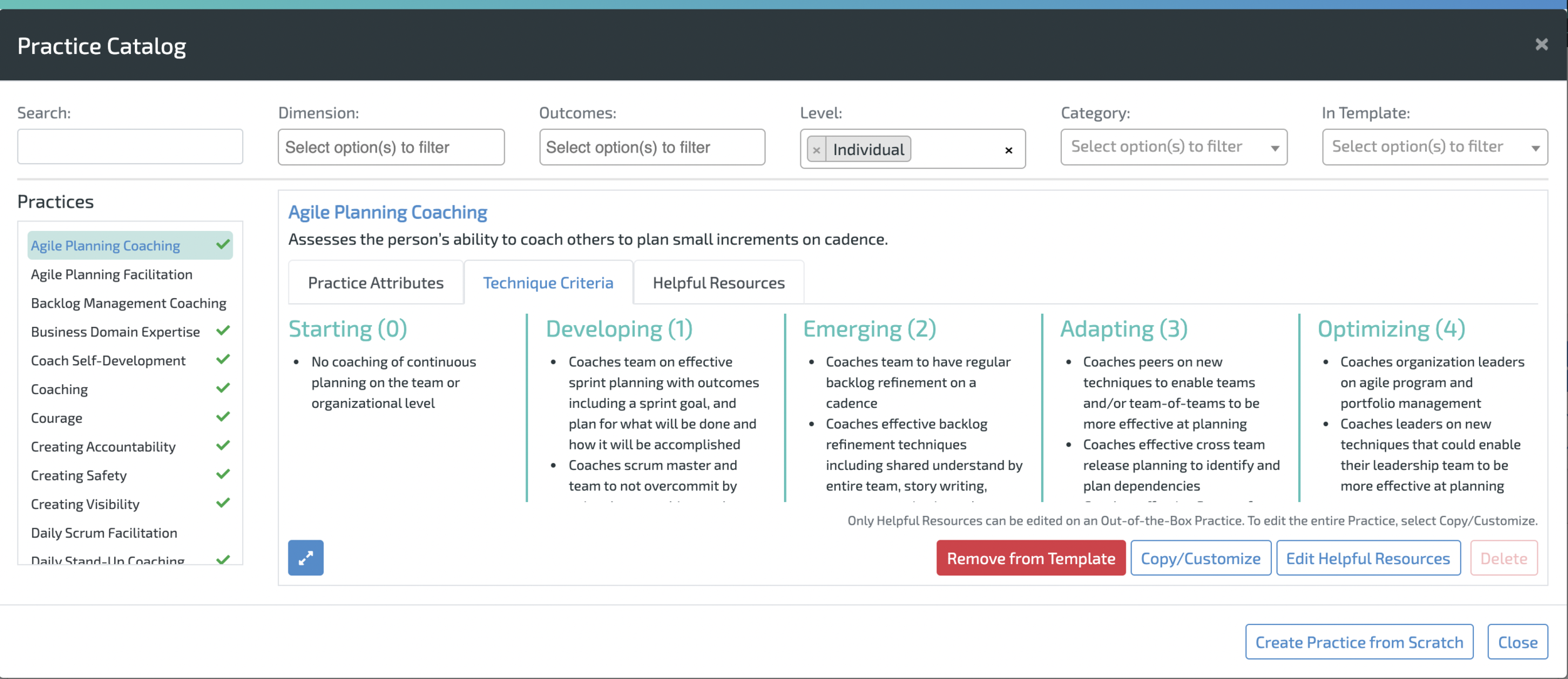Open the In Template filter dropdown
Image resolution: width=1568 pixels, height=679 pixels.
(x=1435, y=146)
